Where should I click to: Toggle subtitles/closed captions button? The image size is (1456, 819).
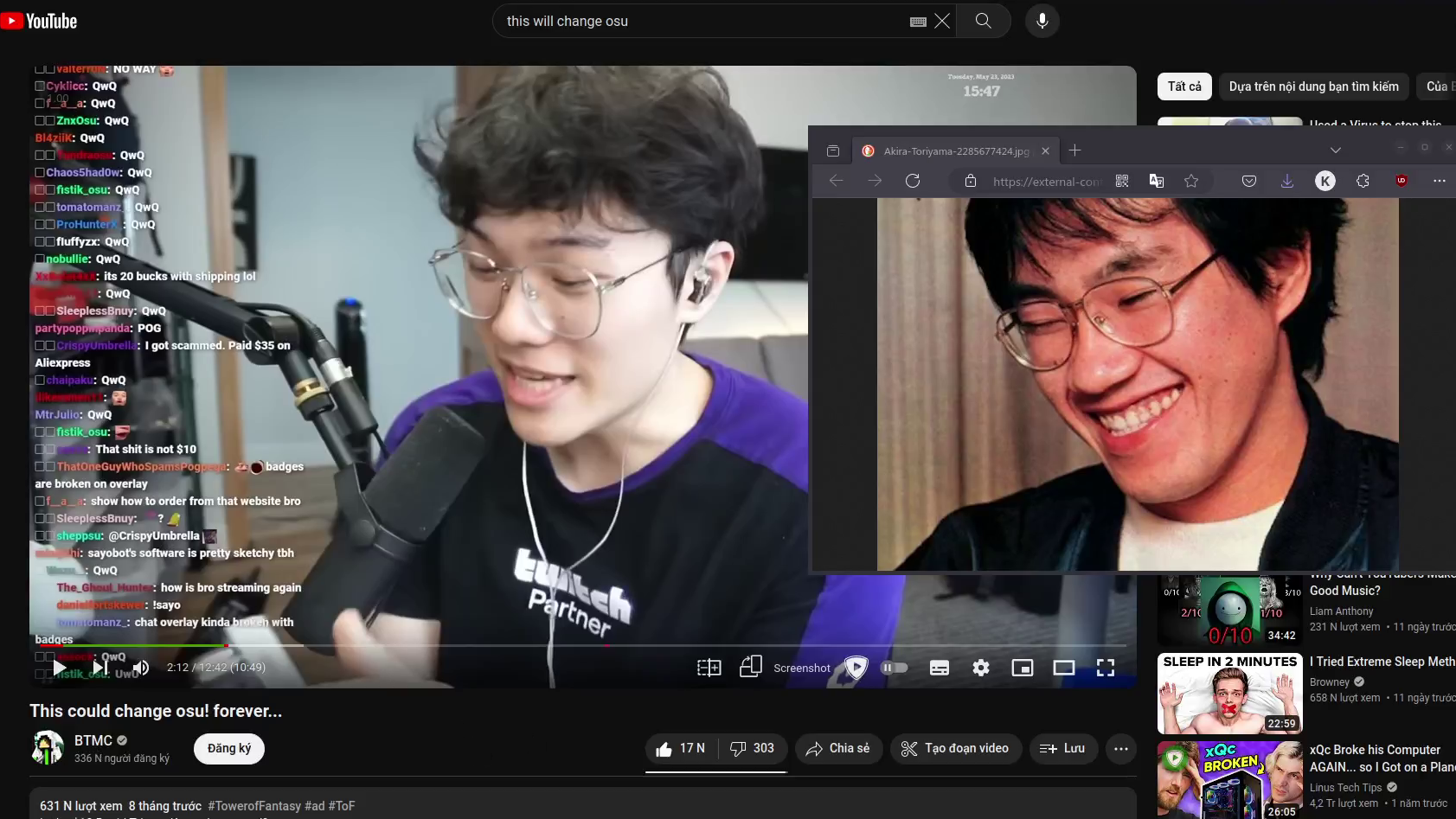pos(939,668)
